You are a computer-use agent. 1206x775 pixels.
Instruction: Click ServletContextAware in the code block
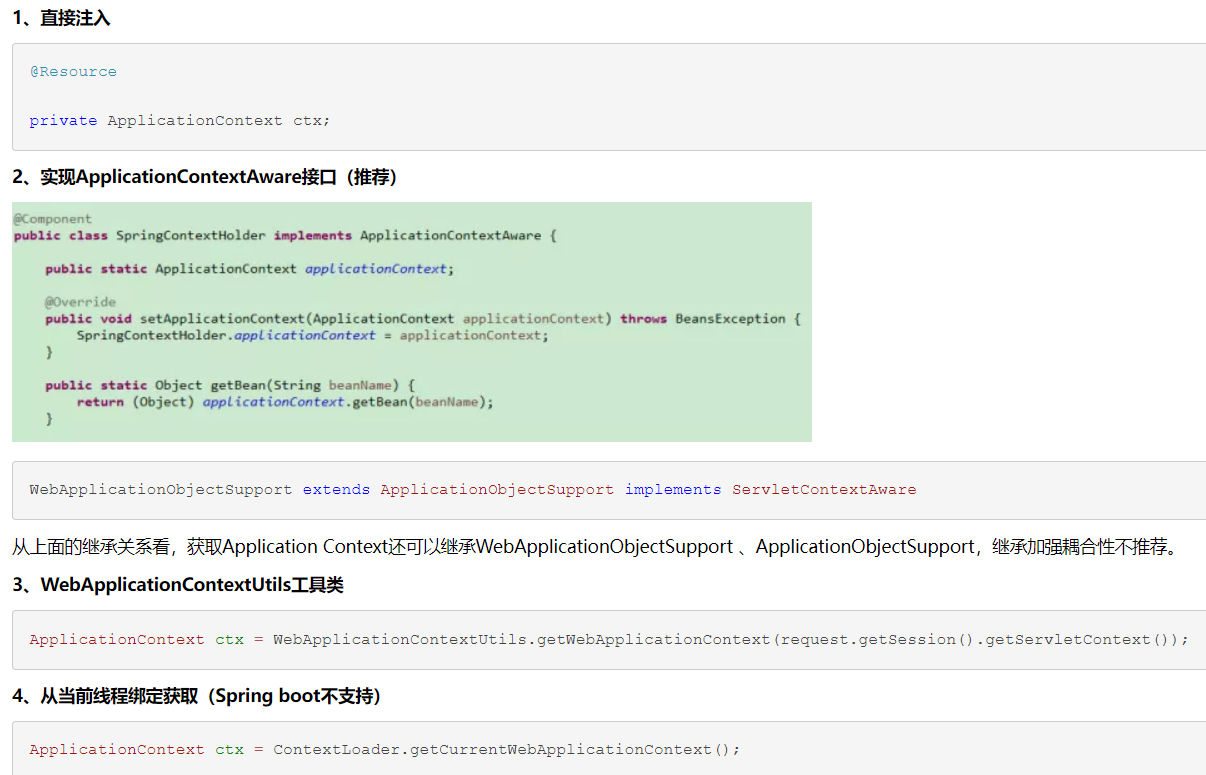tap(824, 490)
